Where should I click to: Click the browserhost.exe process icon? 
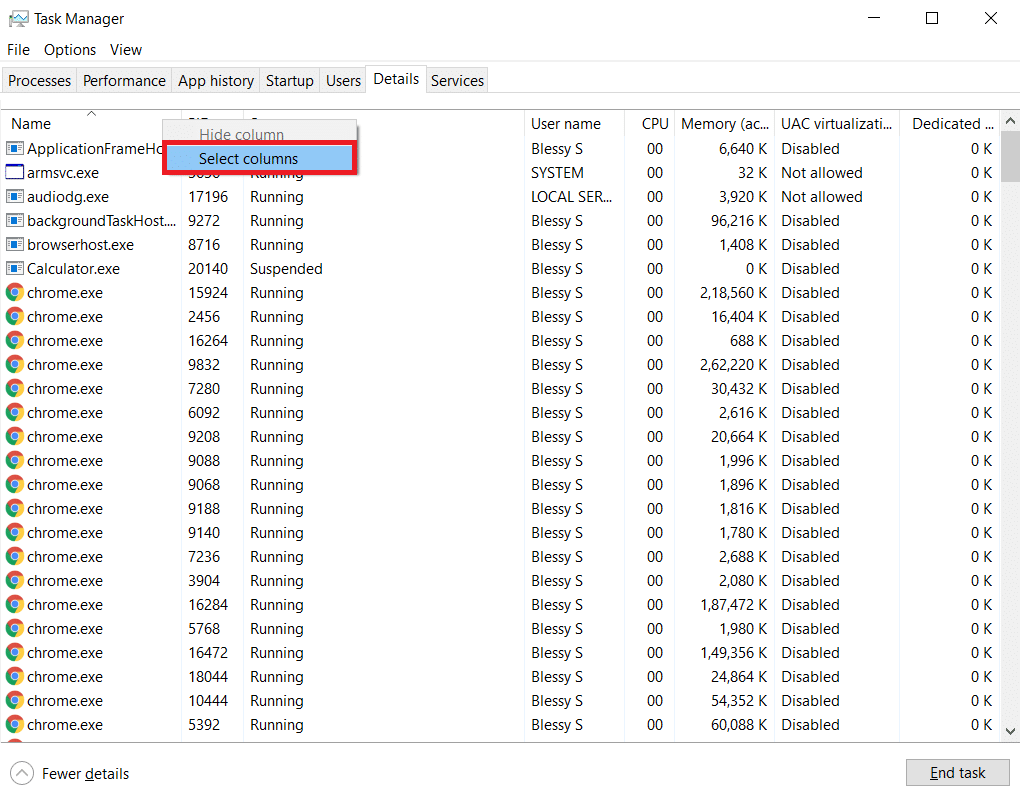click(x=15, y=245)
